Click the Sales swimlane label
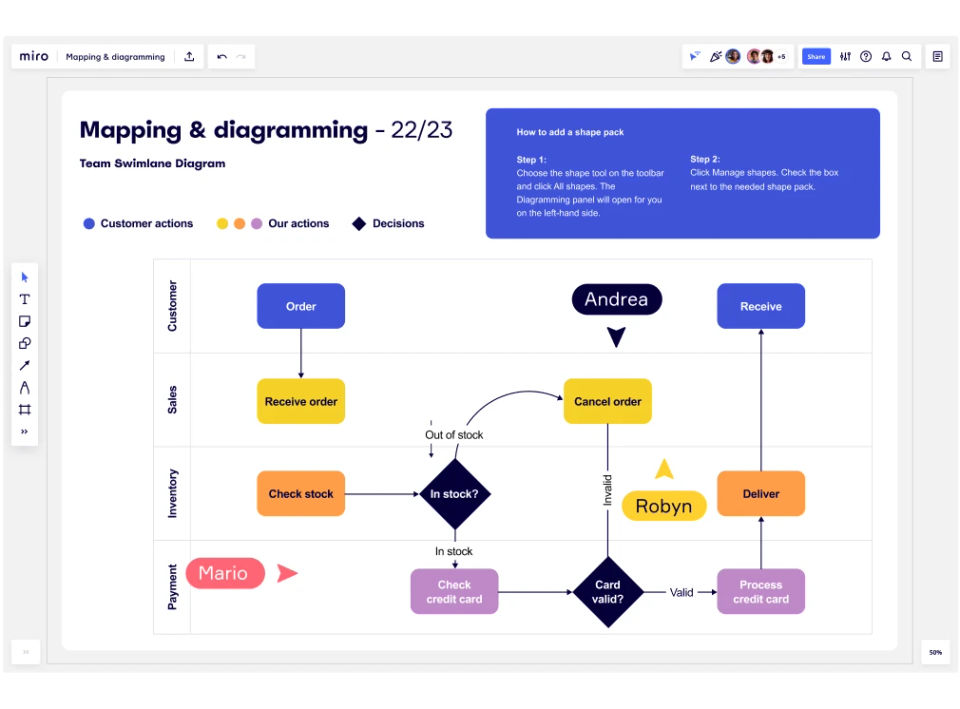Image resolution: width=960 pixels, height=709 pixels. pos(172,400)
